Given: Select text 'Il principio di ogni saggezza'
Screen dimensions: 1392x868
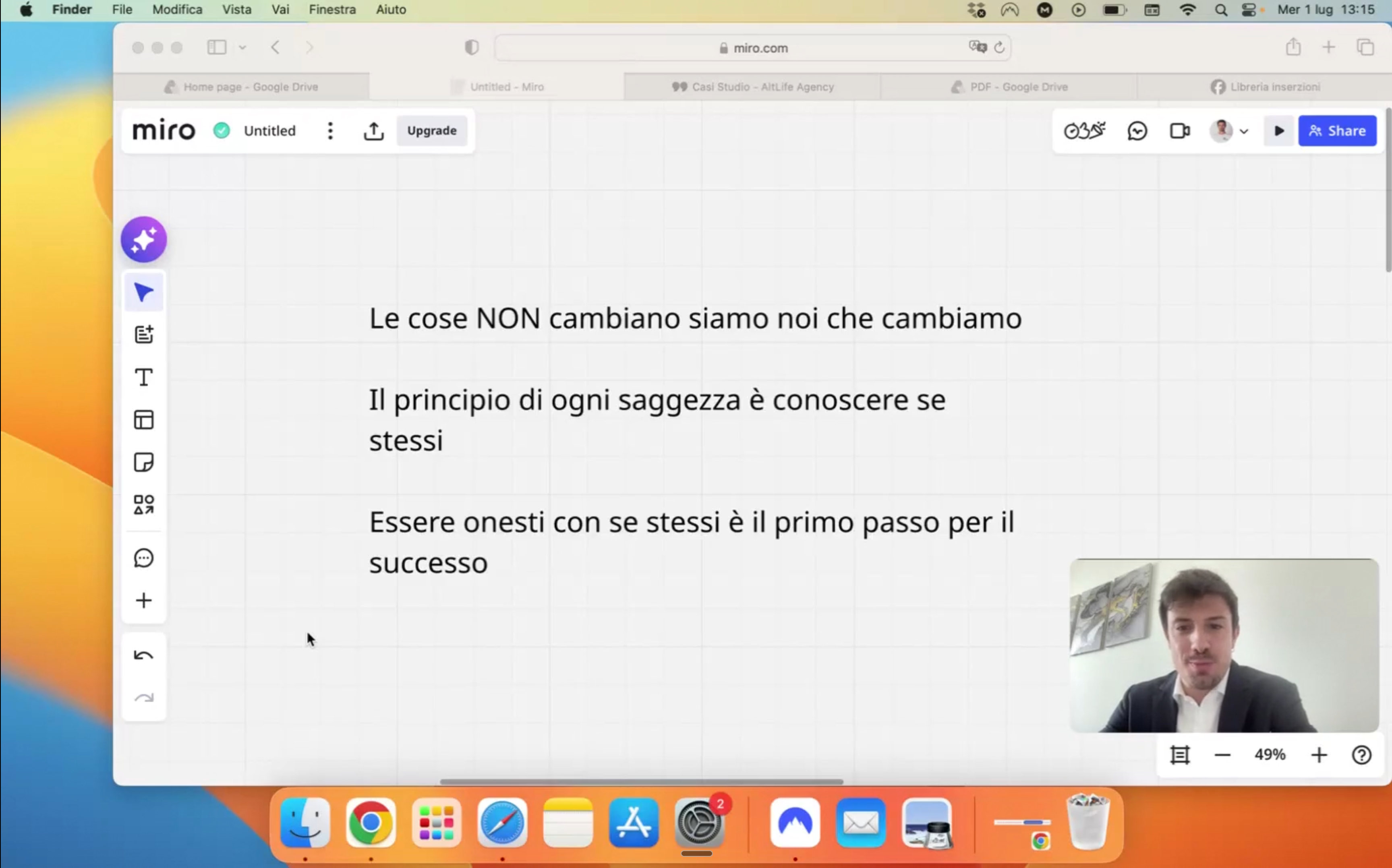Looking at the screenshot, I should (x=555, y=400).
